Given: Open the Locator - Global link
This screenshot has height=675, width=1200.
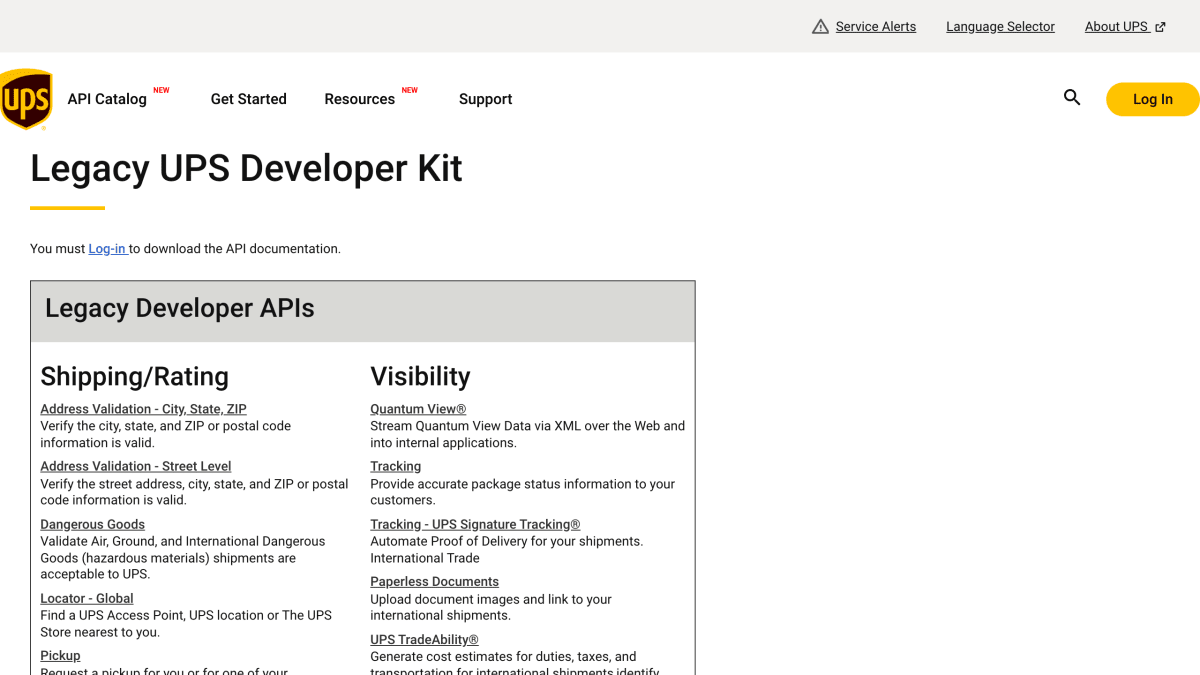Looking at the screenshot, I should [x=87, y=598].
